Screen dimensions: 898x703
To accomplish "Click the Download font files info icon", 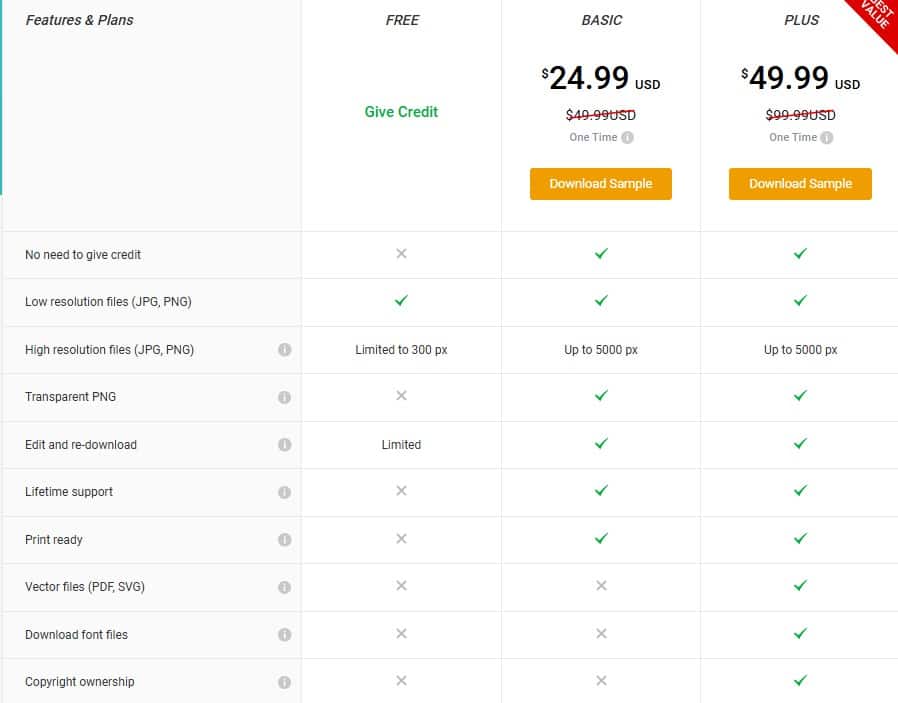I will [x=285, y=634].
